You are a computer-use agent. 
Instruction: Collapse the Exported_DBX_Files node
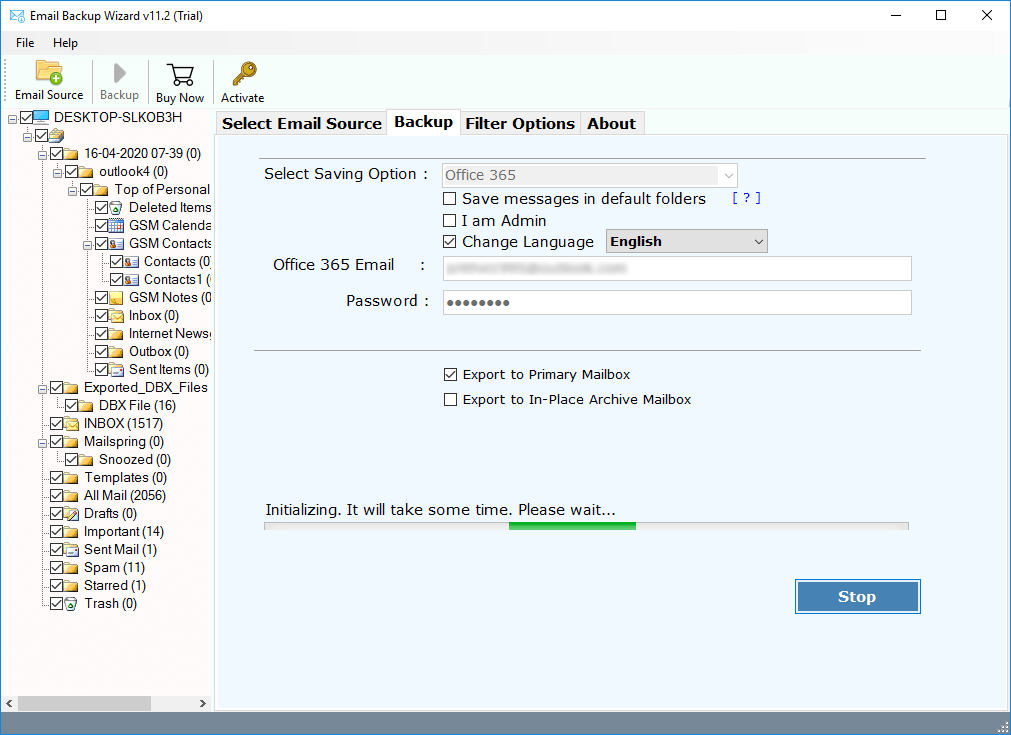click(x=43, y=389)
